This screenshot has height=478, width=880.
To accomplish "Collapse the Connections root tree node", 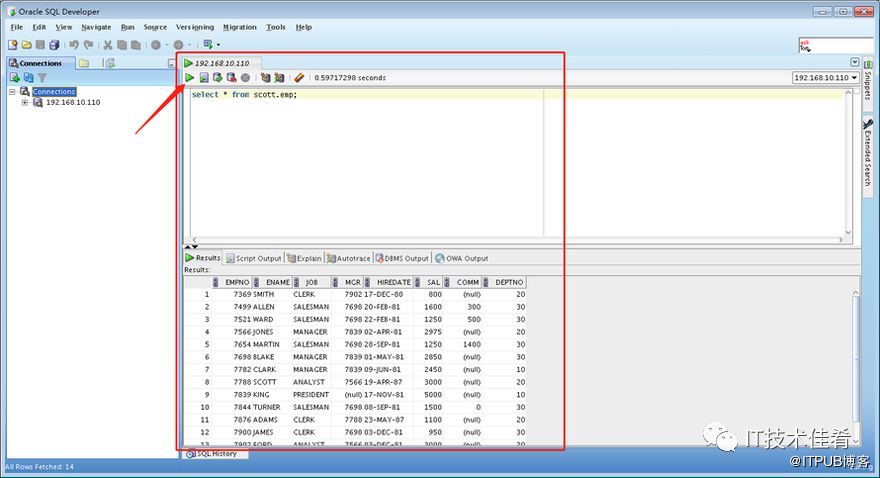I will point(12,91).
